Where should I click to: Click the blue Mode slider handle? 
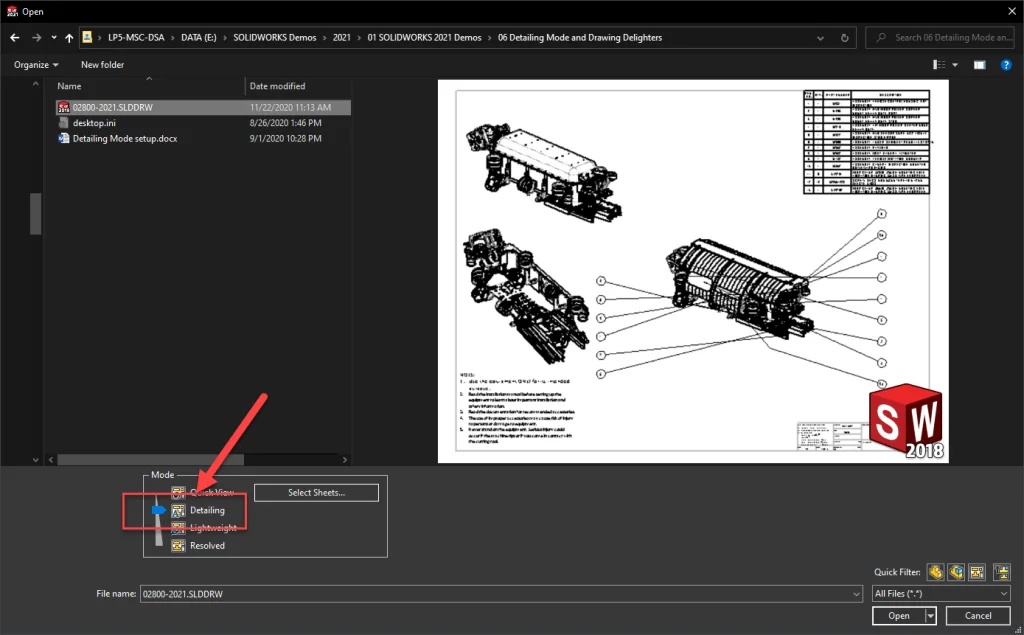pos(158,510)
